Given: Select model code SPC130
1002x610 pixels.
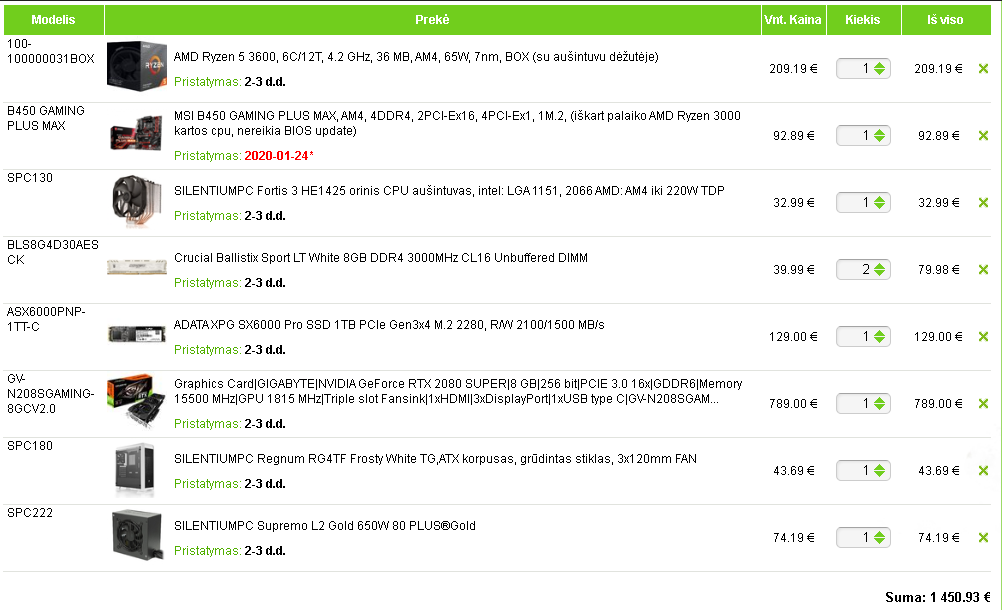Looking at the screenshot, I should 30,178.
